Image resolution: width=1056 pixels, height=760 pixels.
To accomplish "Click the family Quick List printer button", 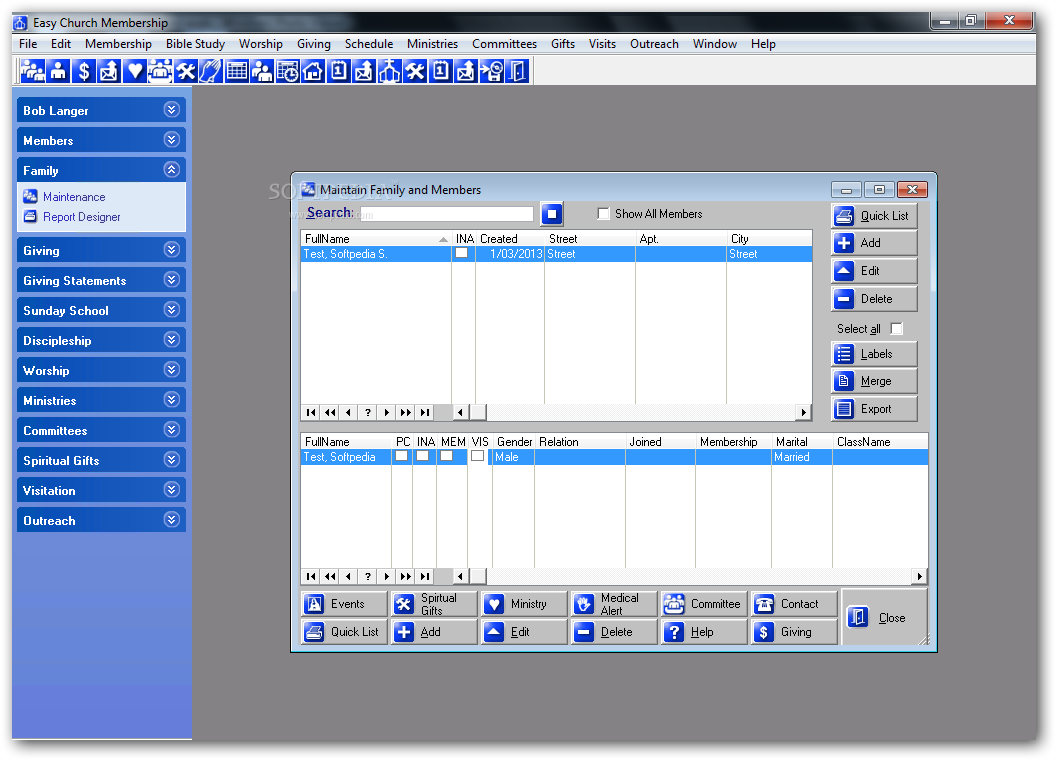I will (874, 216).
